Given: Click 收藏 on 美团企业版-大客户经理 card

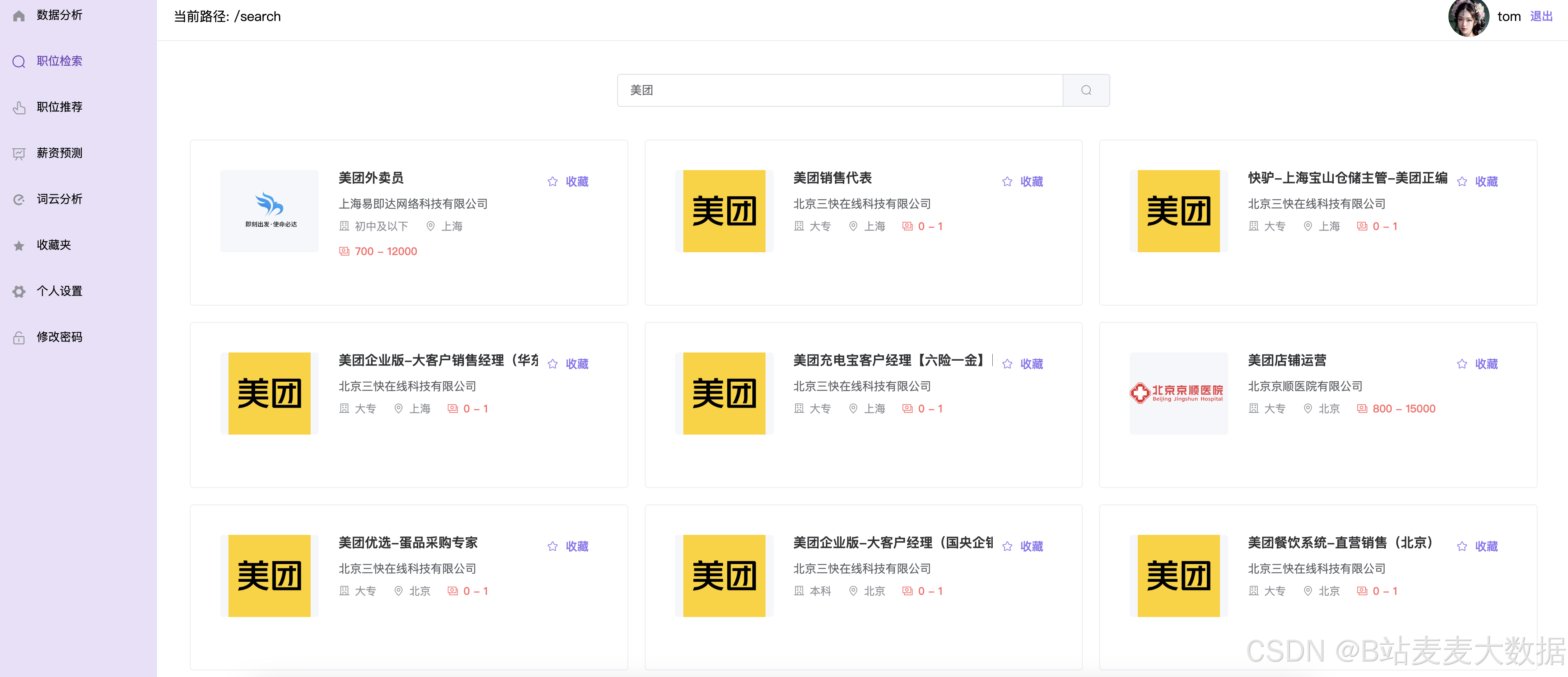Looking at the screenshot, I should (x=1031, y=546).
